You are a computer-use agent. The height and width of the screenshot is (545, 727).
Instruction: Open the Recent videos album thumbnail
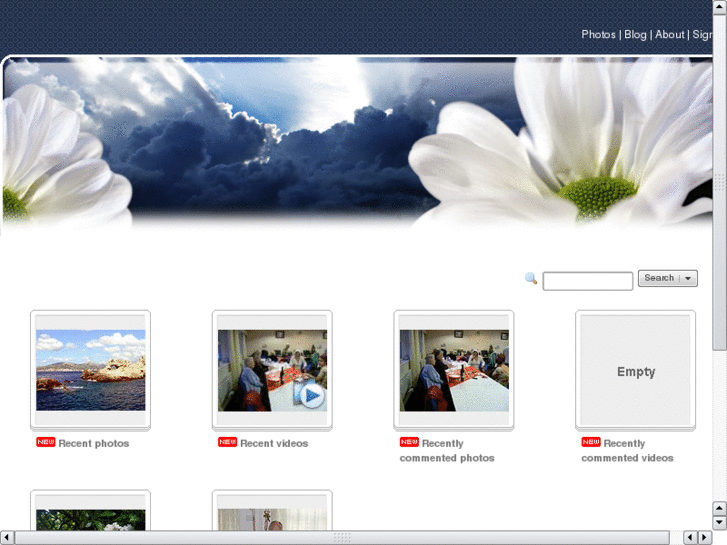[272, 370]
